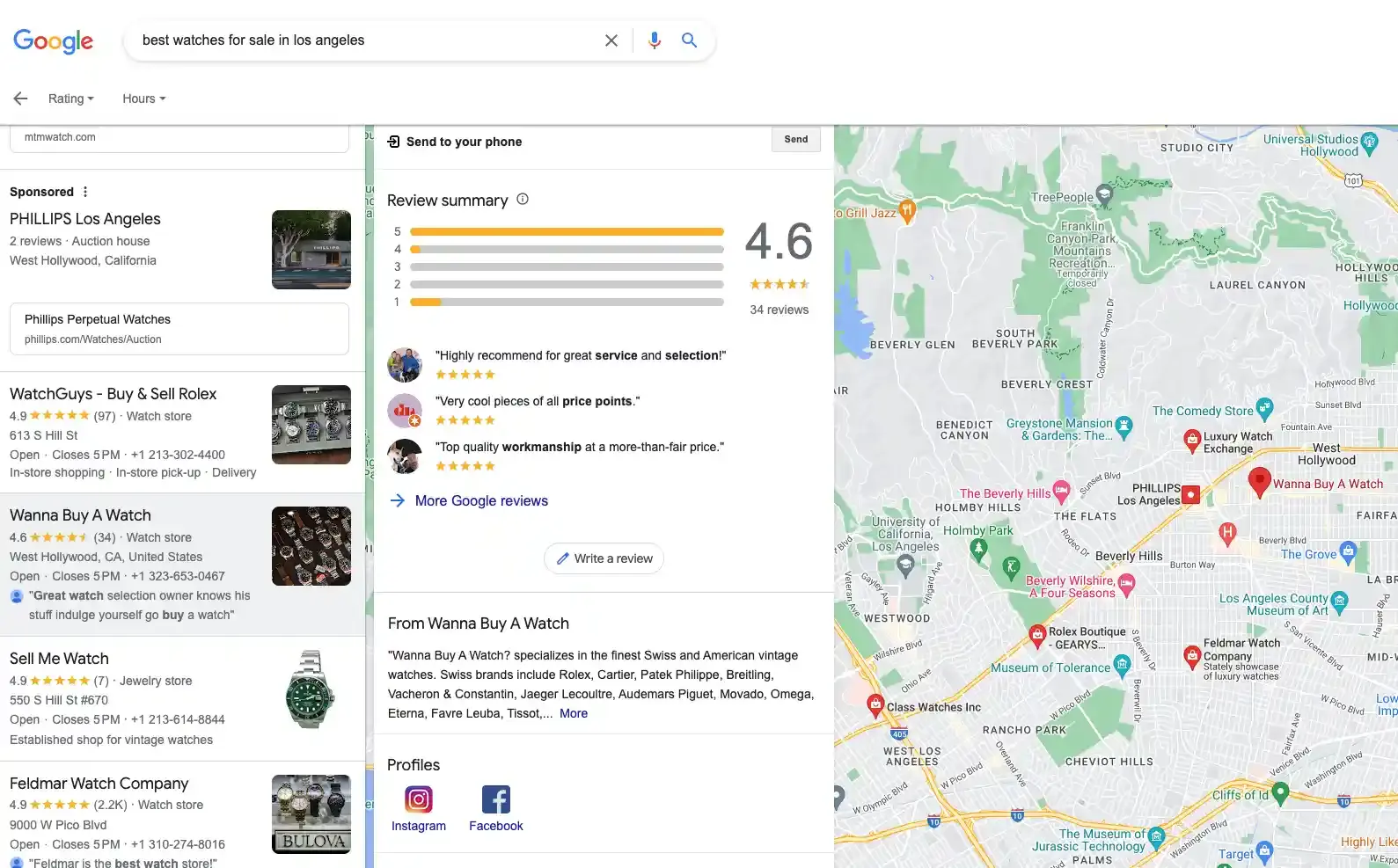Open the Sponsored options three-dot menu

[x=85, y=192]
